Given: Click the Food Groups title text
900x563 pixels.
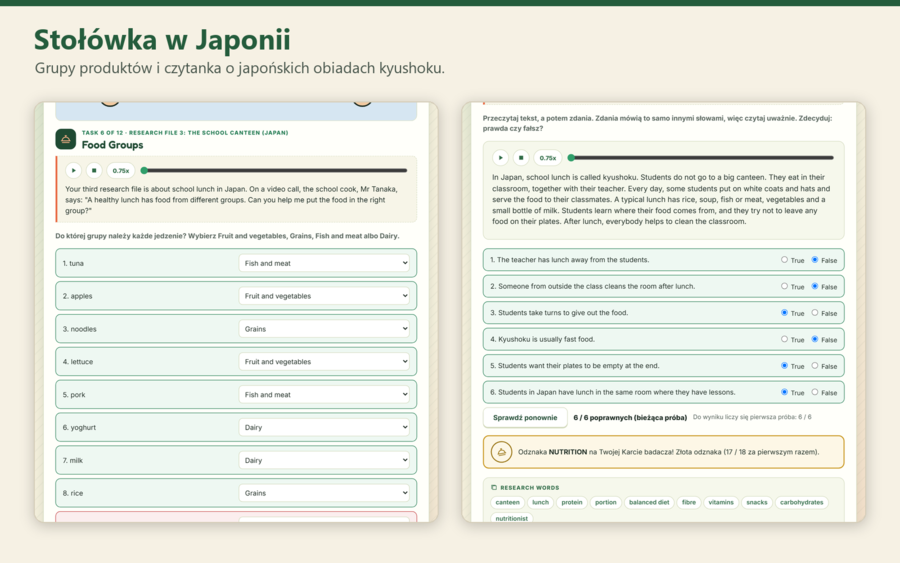Looking at the screenshot, I should pos(112,145).
